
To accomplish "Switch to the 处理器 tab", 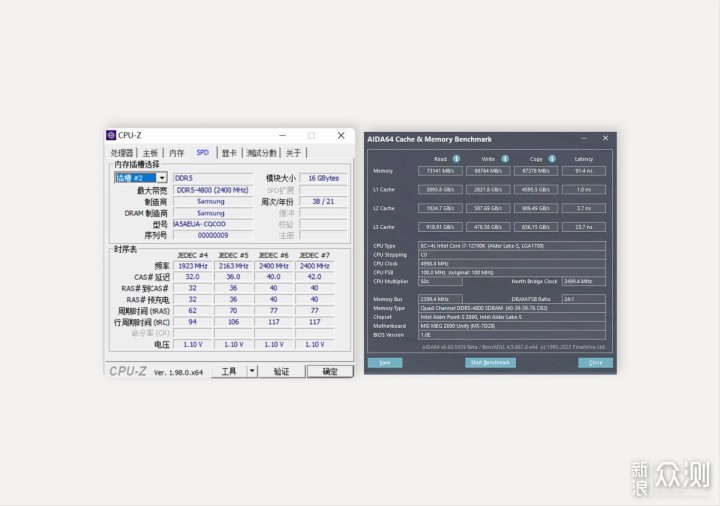I will tap(122, 153).
